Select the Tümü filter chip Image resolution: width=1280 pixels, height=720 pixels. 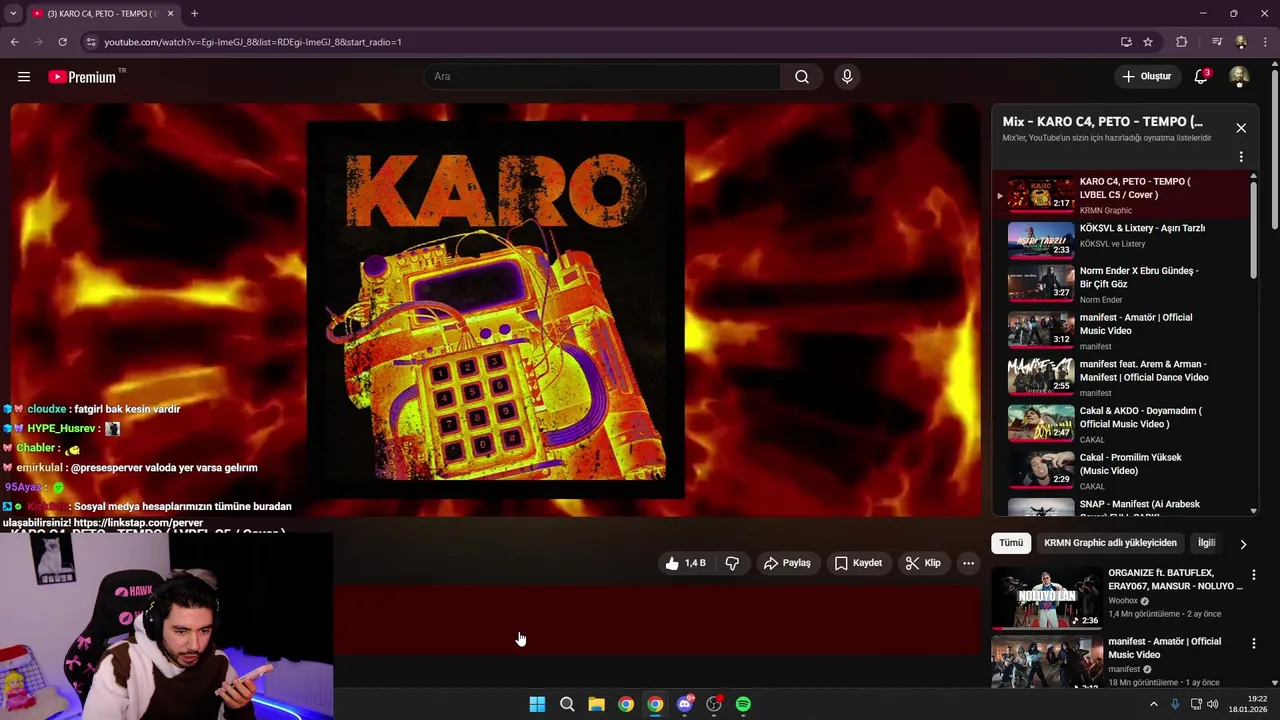pos(1011,543)
